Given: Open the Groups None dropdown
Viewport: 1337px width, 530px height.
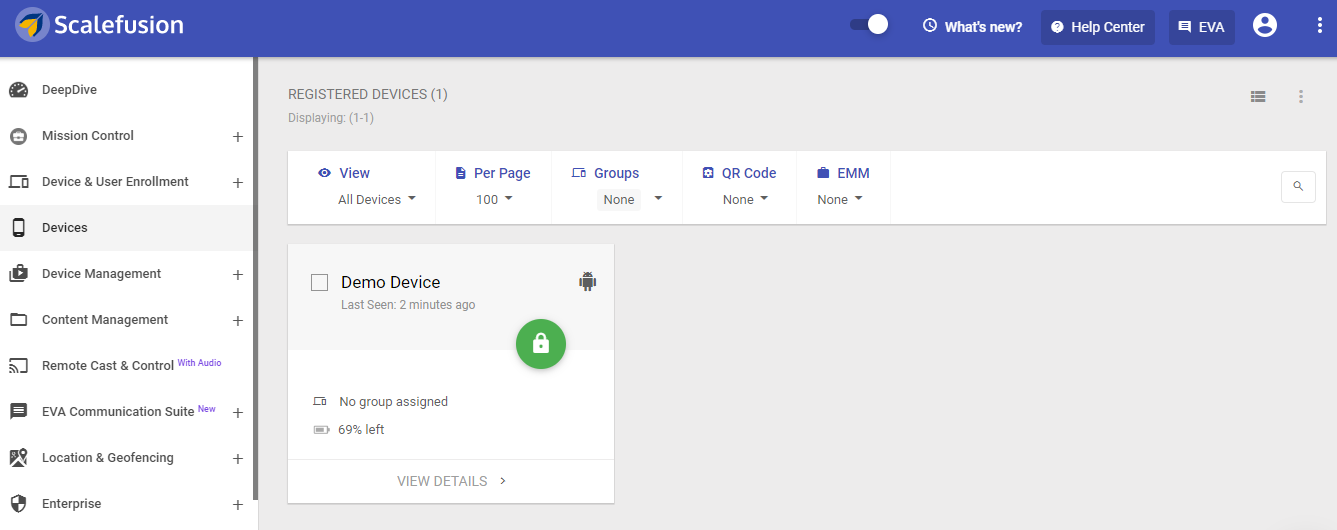Looking at the screenshot, I should coord(630,199).
